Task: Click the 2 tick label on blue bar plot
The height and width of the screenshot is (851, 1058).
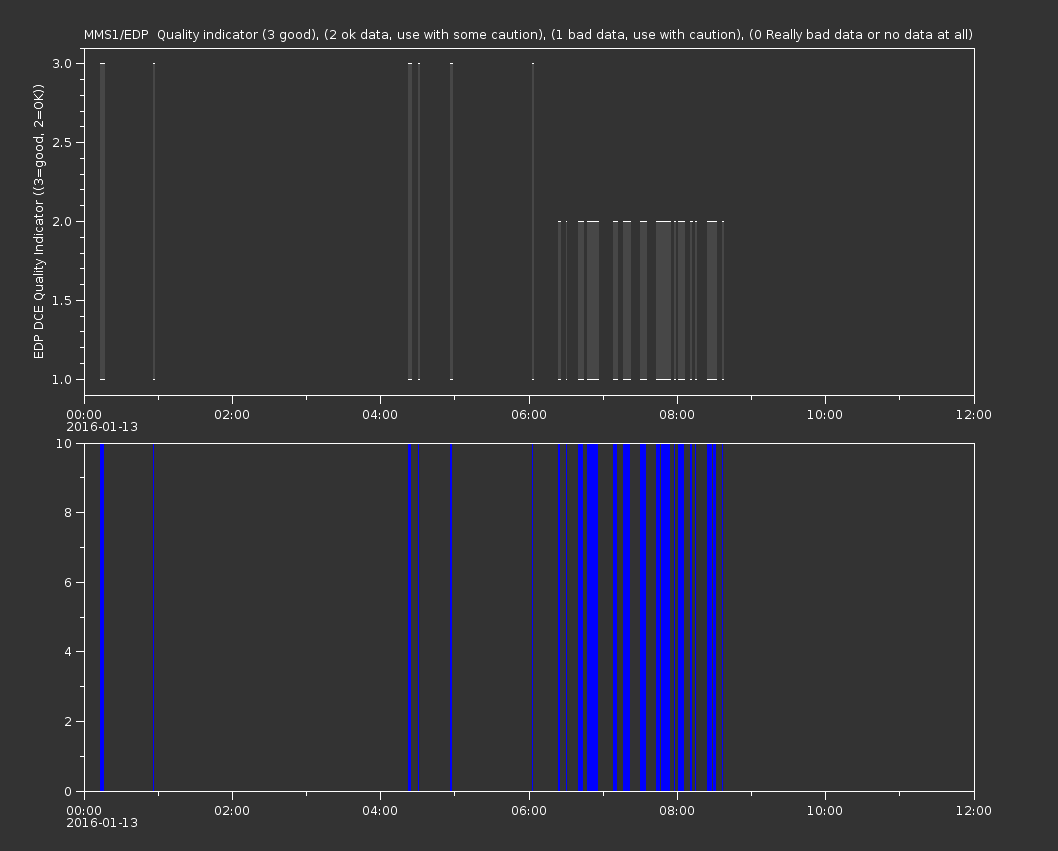Action: [68, 721]
